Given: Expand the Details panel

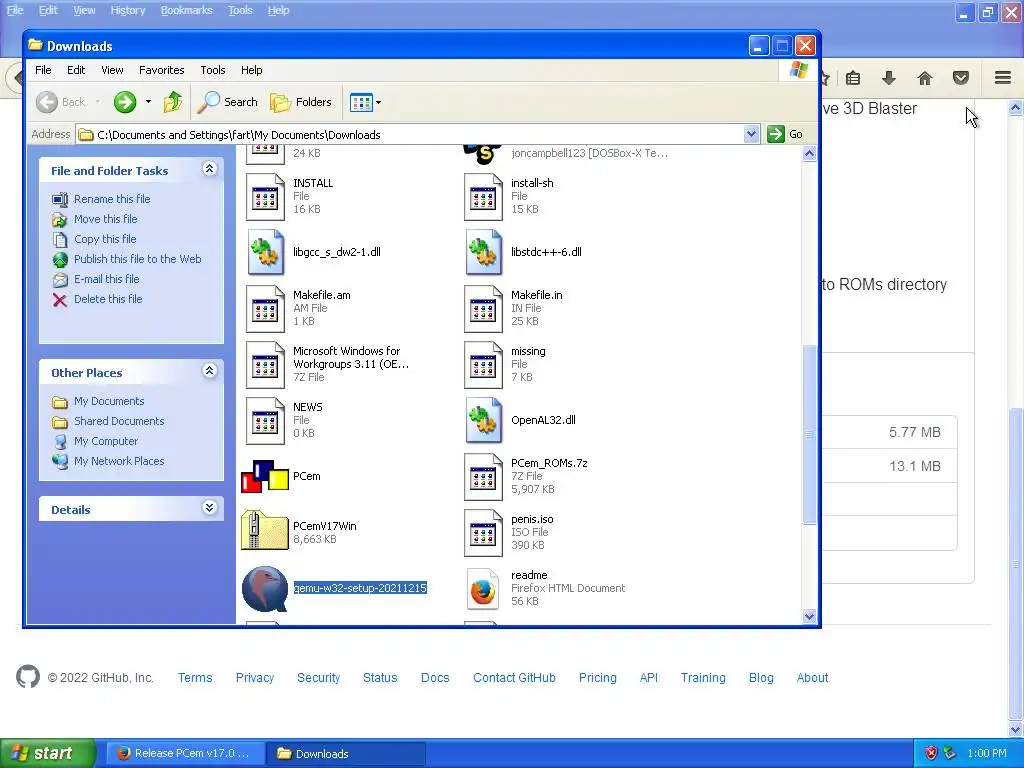Looking at the screenshot, I should 209,508.
